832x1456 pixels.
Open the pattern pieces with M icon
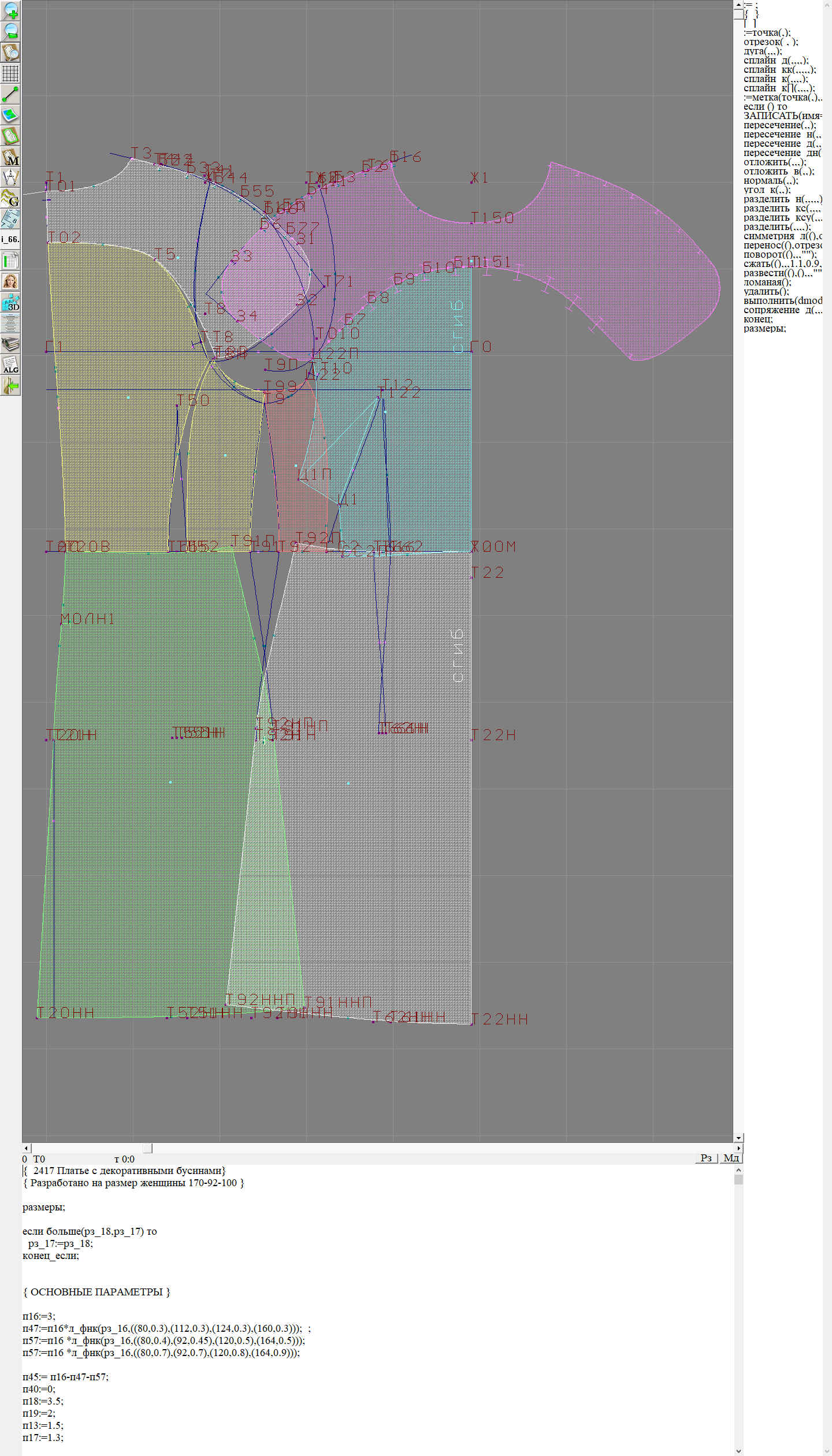coord(10,157)
